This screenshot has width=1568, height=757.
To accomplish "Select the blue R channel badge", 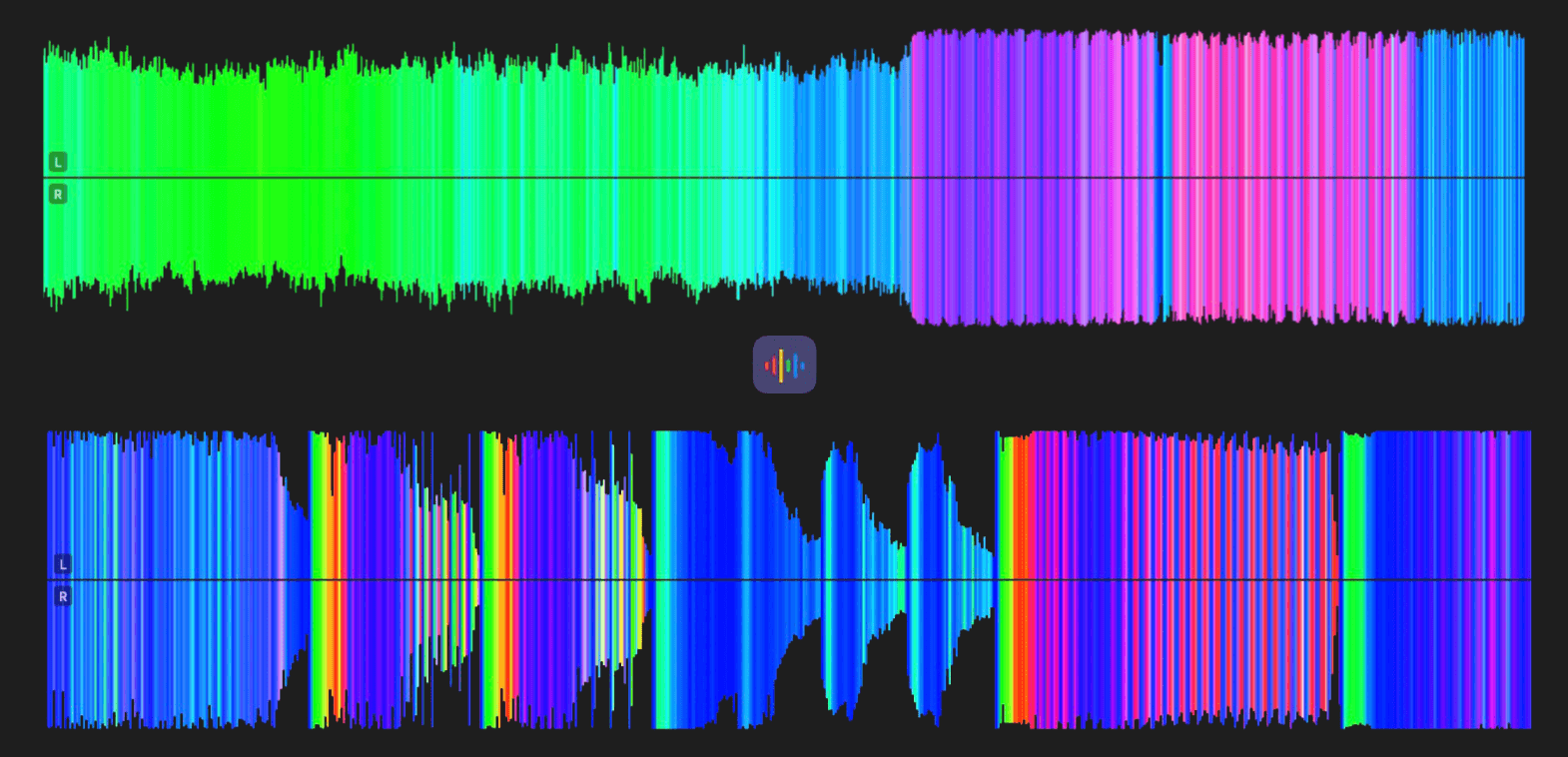I will [x=63, y=597].
